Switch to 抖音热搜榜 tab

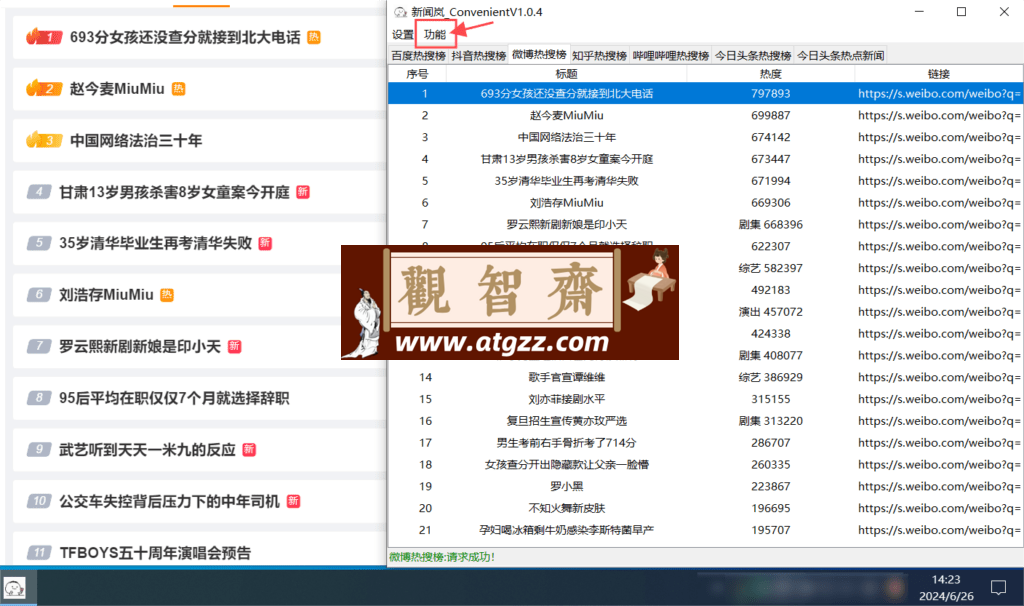(479, 56)
